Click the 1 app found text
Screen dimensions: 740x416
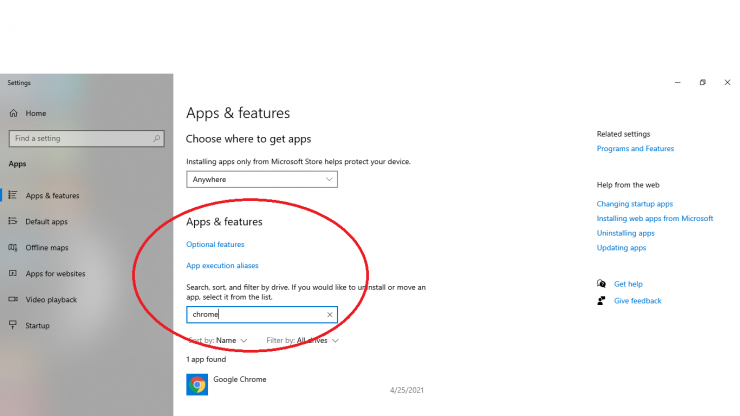[206, 359]
